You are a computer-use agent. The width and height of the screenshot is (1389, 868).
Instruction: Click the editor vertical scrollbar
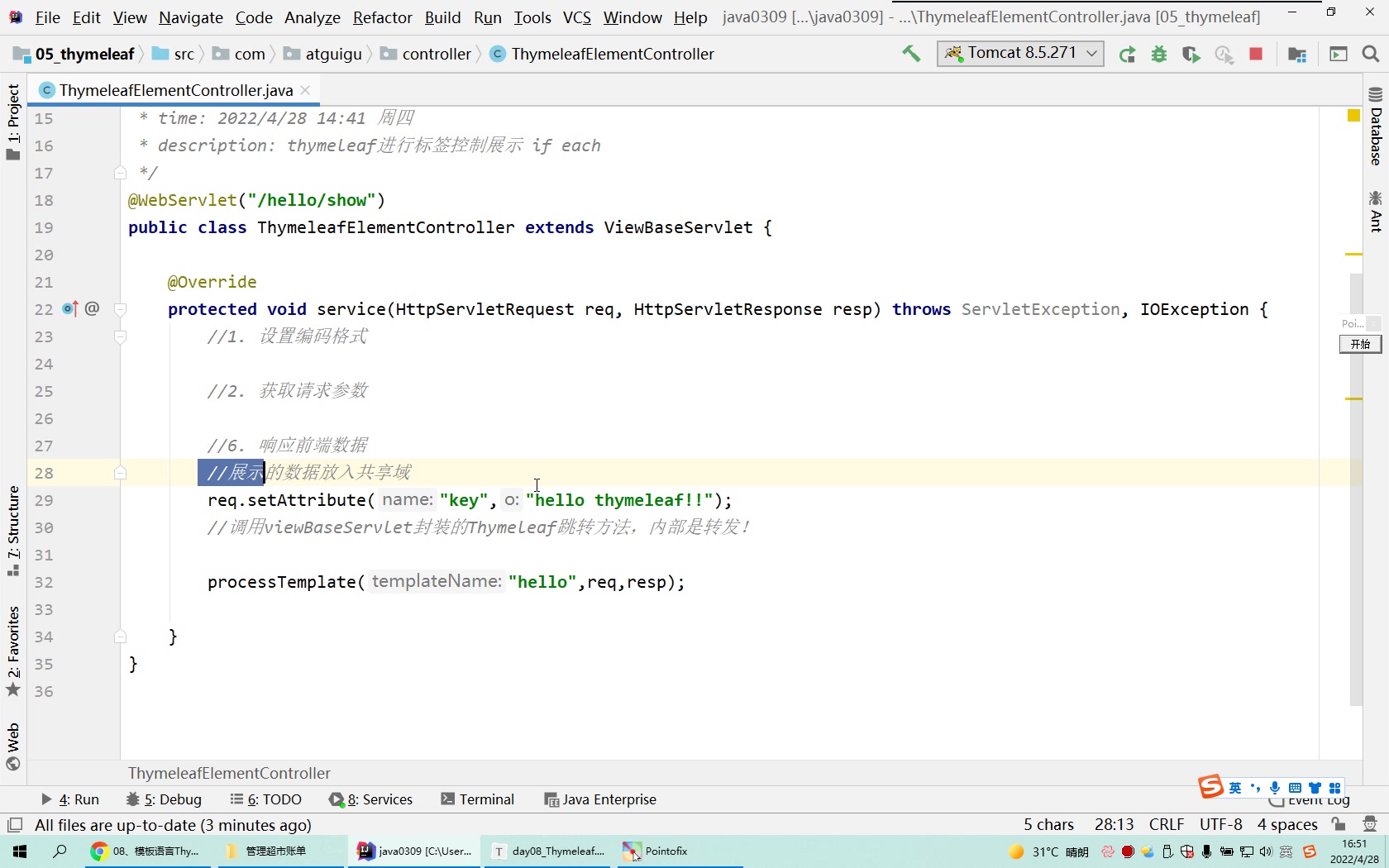click(x=1355, y=489)
